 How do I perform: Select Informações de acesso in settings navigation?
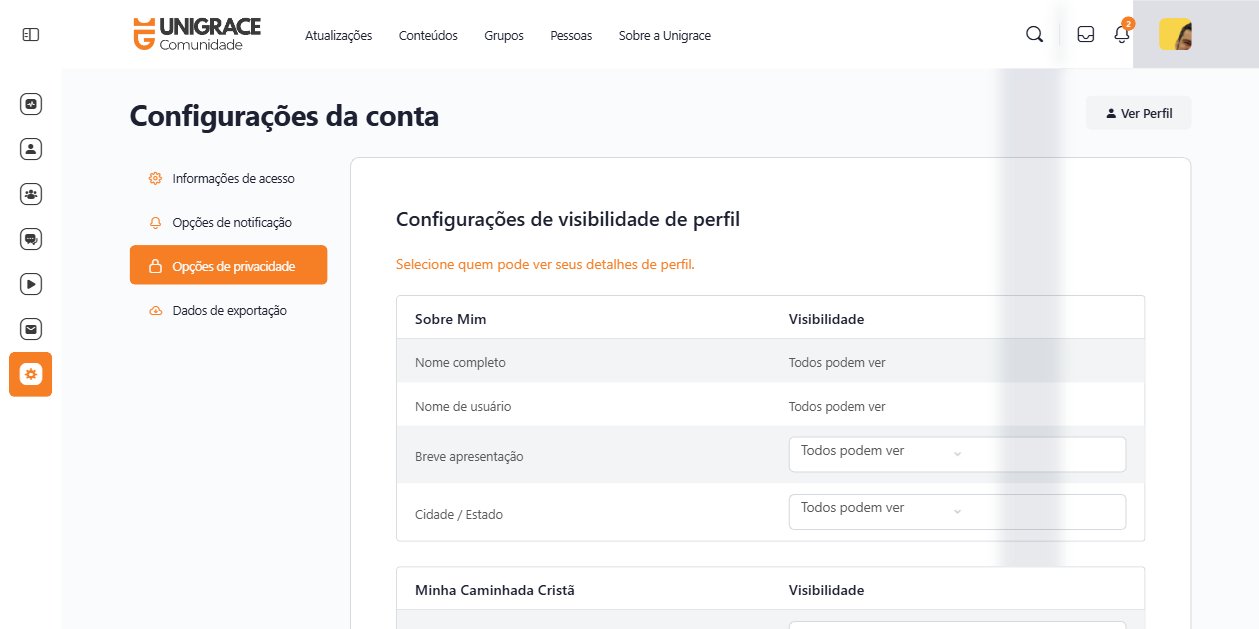(233, 178)
